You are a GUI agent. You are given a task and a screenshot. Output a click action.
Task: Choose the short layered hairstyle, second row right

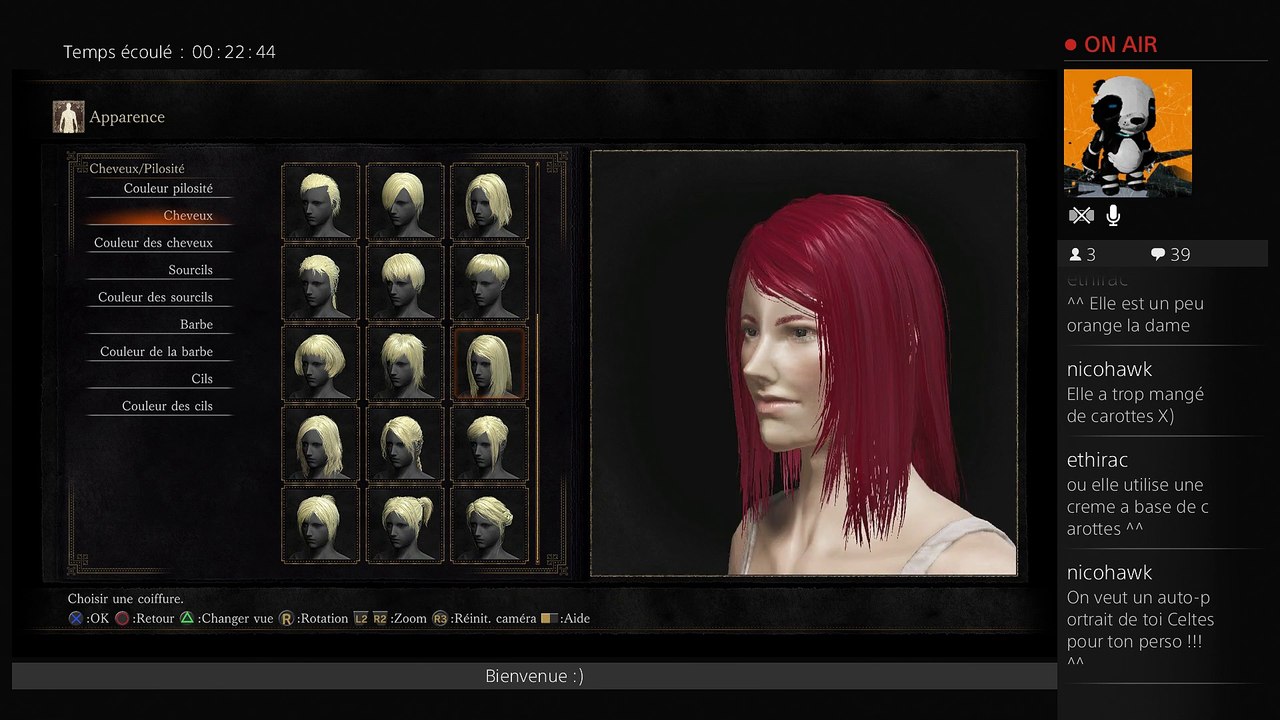click(490, 282)
